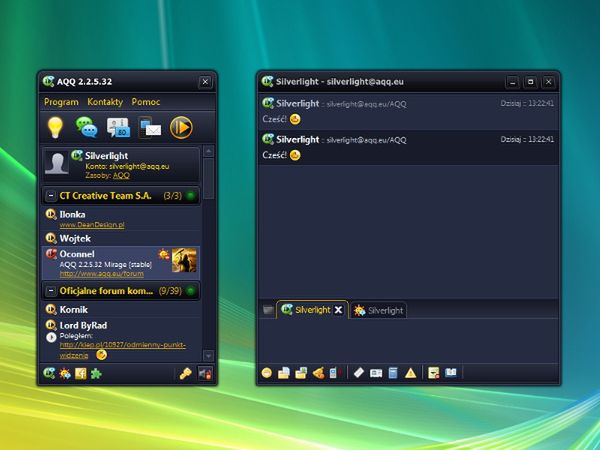
Task: Click the small gray tabs list icon left of tabs
Action: [x=268, y=309]
